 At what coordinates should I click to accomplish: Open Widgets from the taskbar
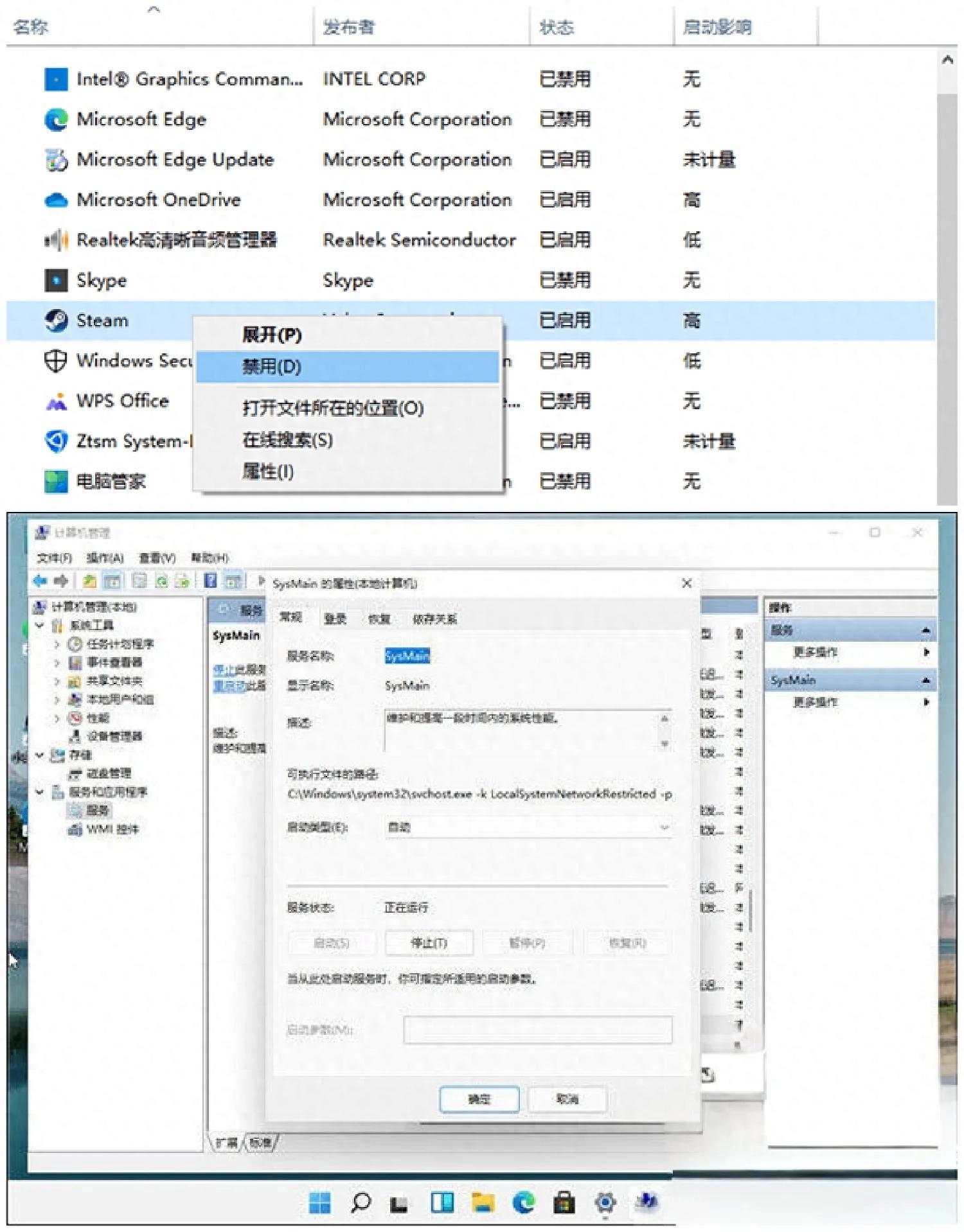tap(442, 1202)
